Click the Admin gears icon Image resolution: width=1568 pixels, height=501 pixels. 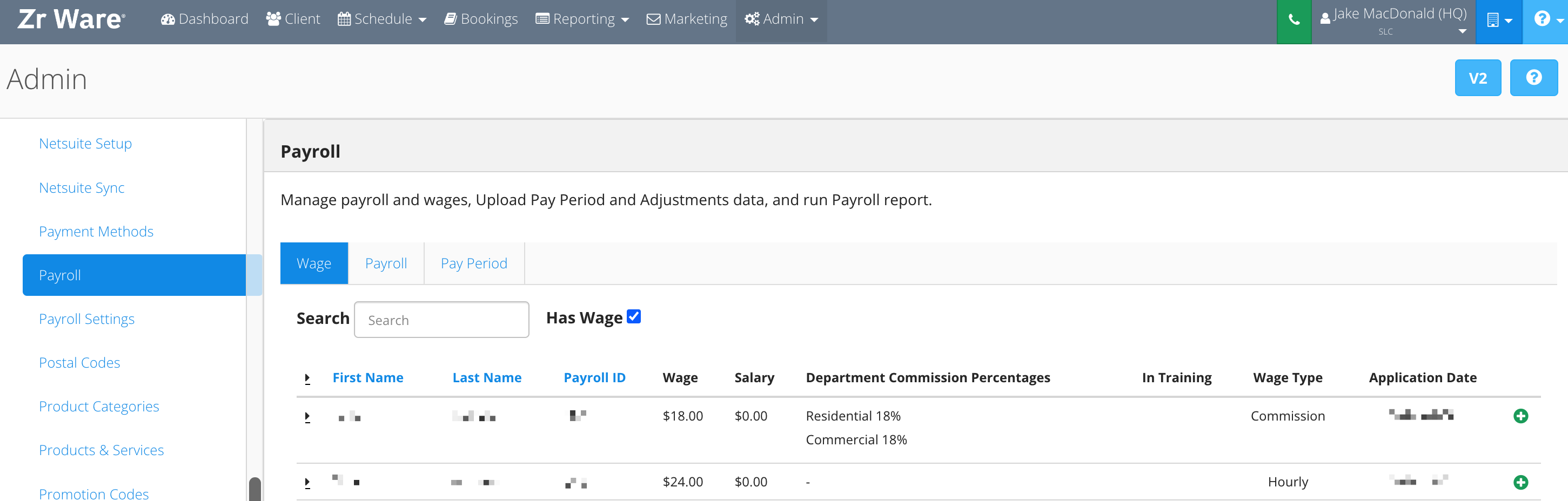point(752,19)
